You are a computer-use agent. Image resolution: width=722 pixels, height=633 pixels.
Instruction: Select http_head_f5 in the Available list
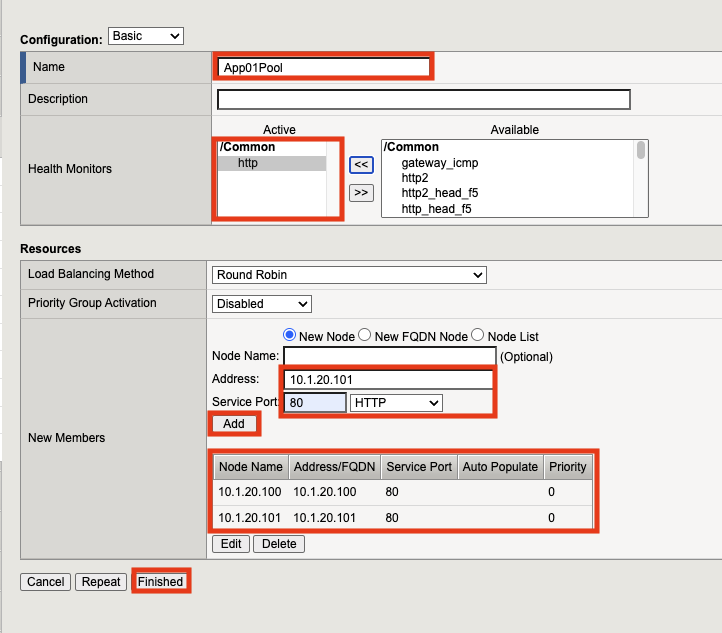pos(436,209)
